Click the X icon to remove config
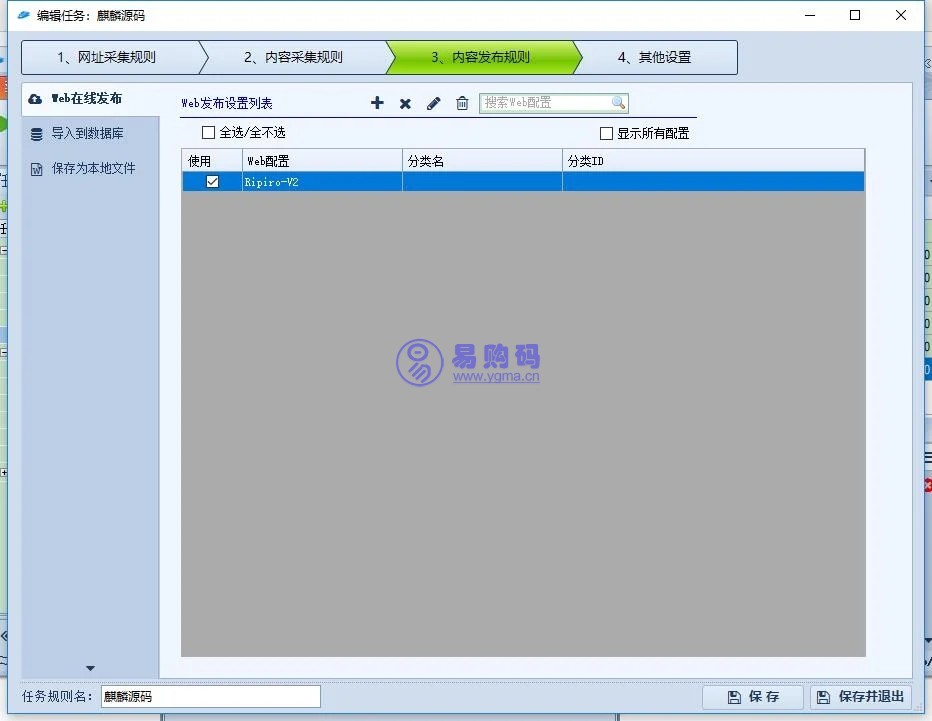The image size is (932, 721). point(405,103)
